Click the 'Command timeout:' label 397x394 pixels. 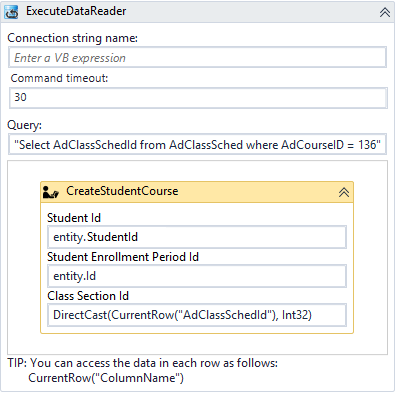(59, 78)
